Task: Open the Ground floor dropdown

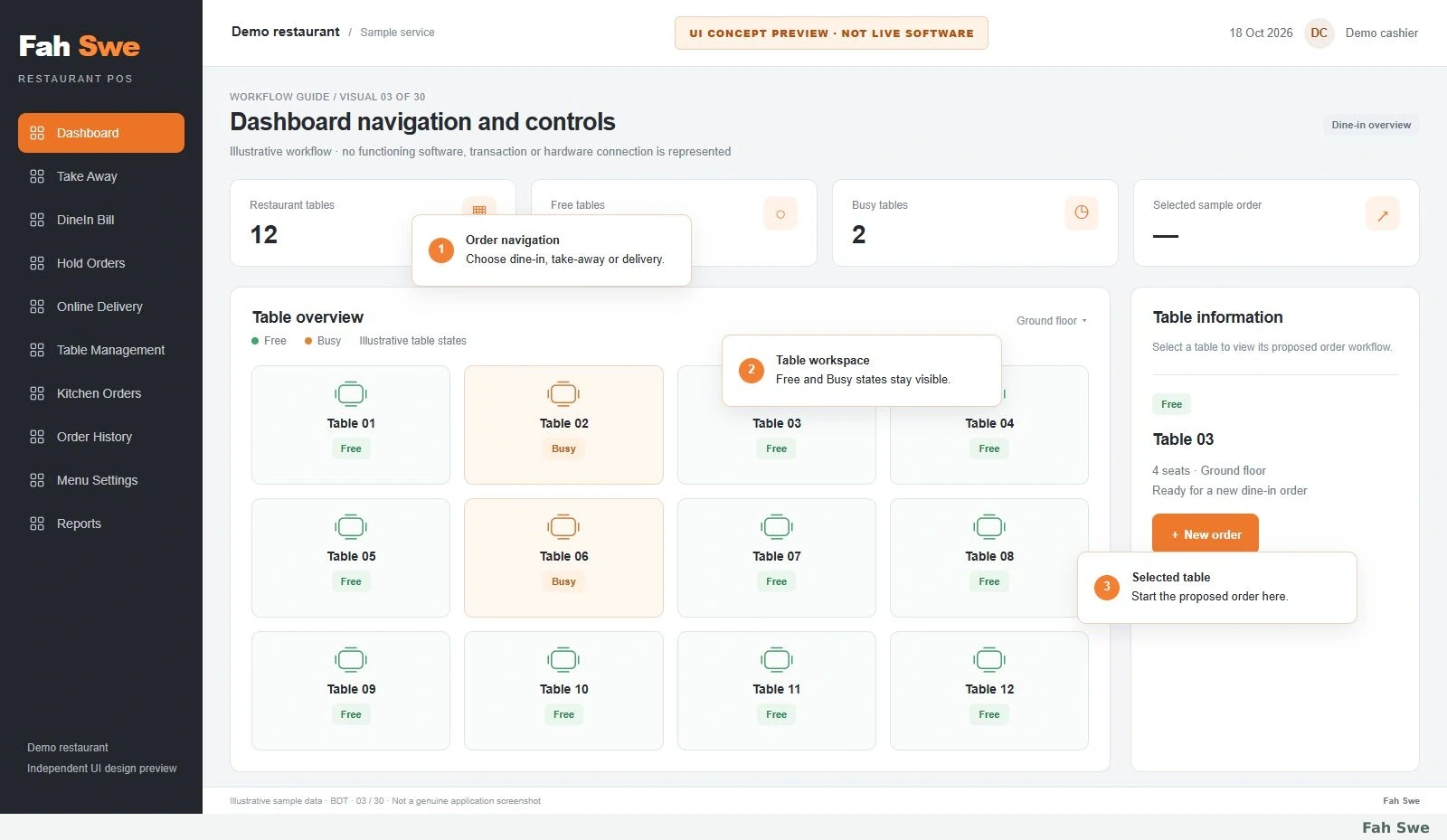Action: (1052, 321)
